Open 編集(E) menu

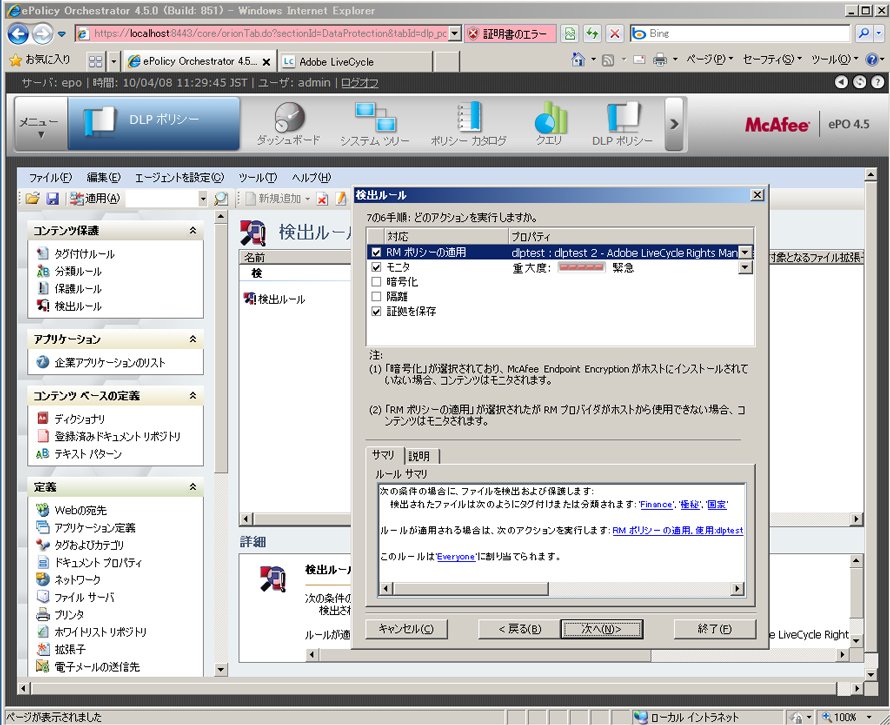103,178
